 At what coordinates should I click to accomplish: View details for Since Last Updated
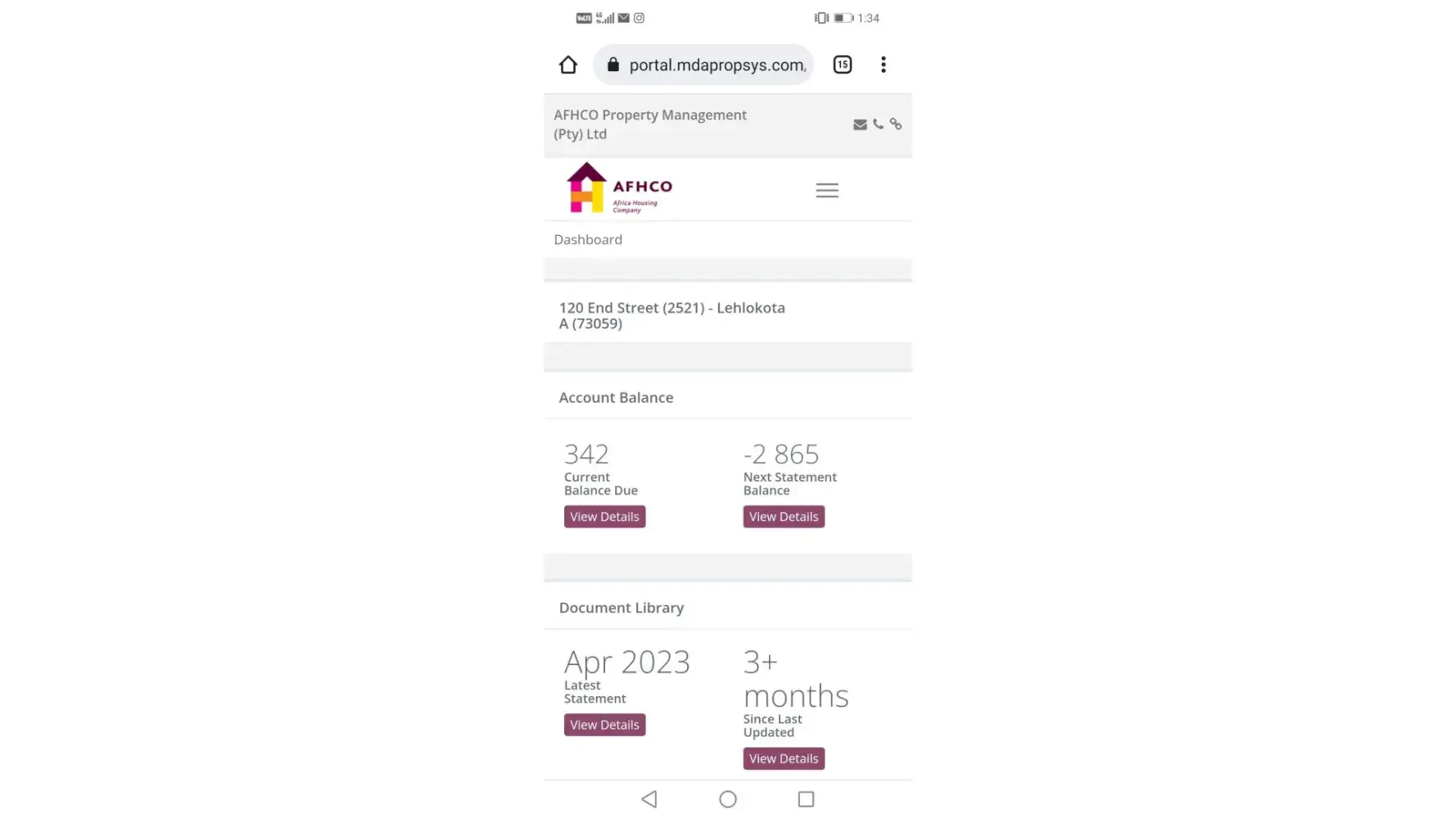(x=784, y=758)
